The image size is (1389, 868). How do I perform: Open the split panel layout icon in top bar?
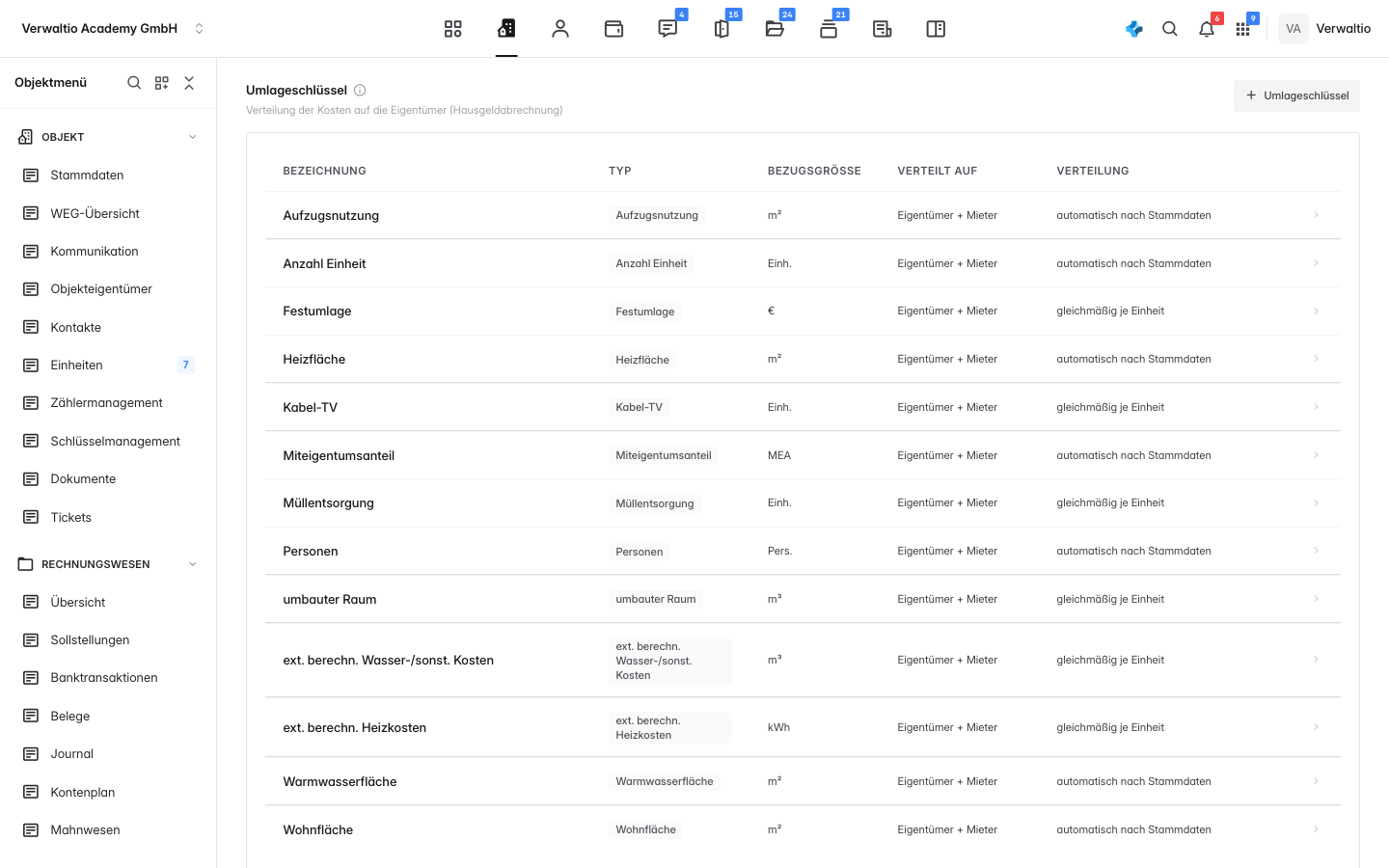[936, 29]
